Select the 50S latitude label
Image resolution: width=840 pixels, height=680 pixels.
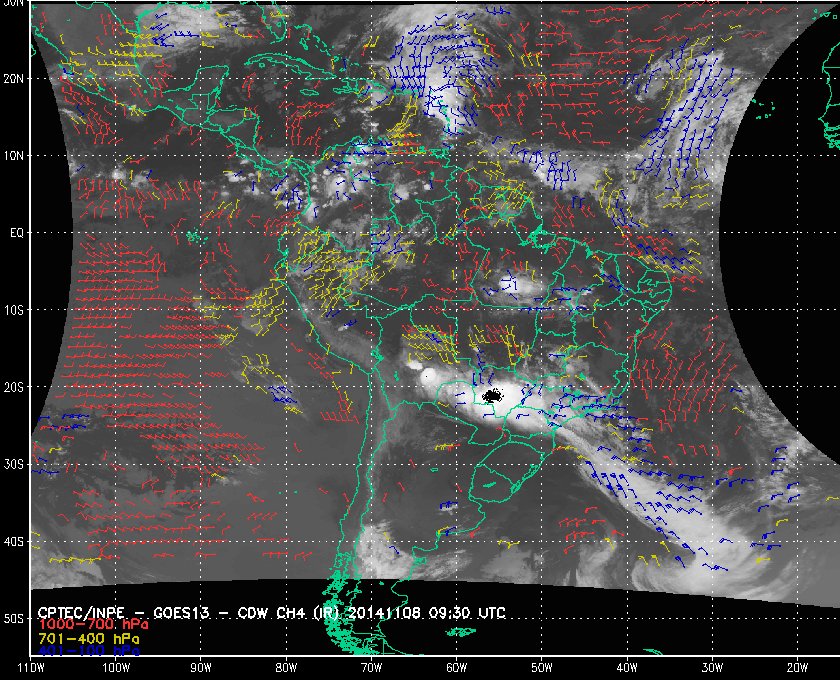coord(14,618)
